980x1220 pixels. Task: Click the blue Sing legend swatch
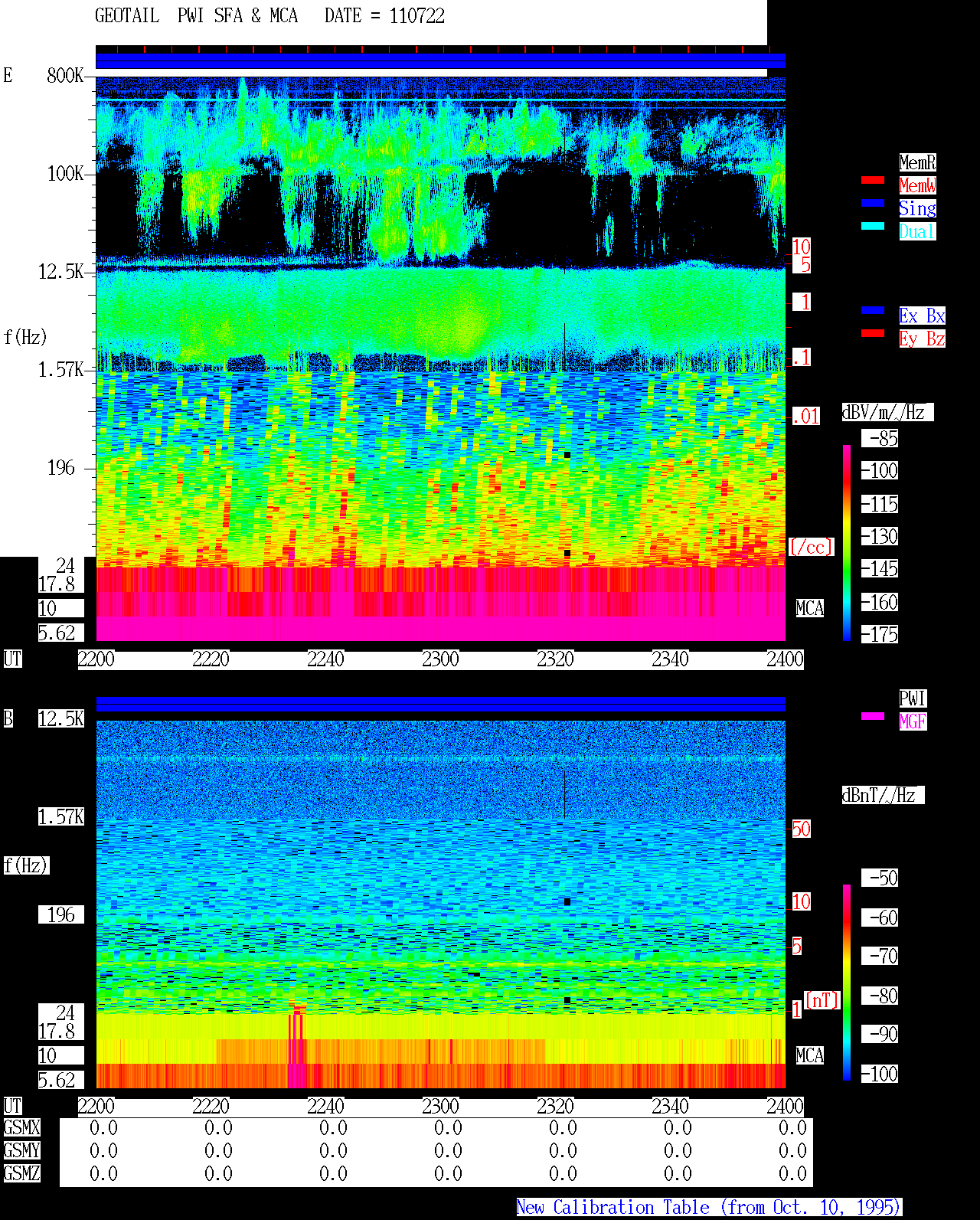click(873, 203)
